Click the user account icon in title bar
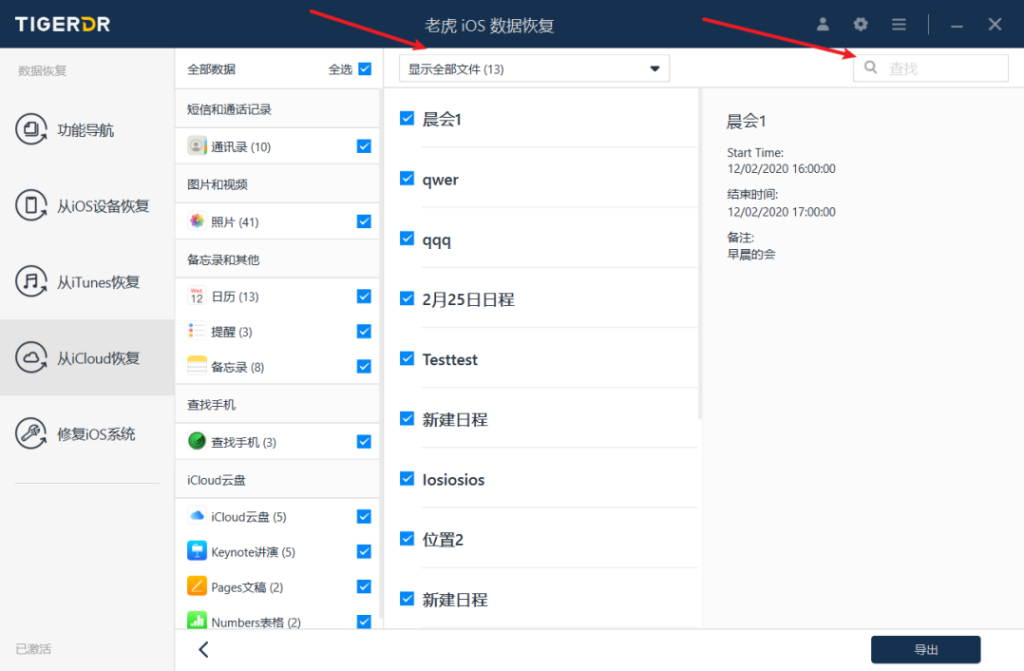Viewport: 1024px width, 671px height. coord(823,24)
